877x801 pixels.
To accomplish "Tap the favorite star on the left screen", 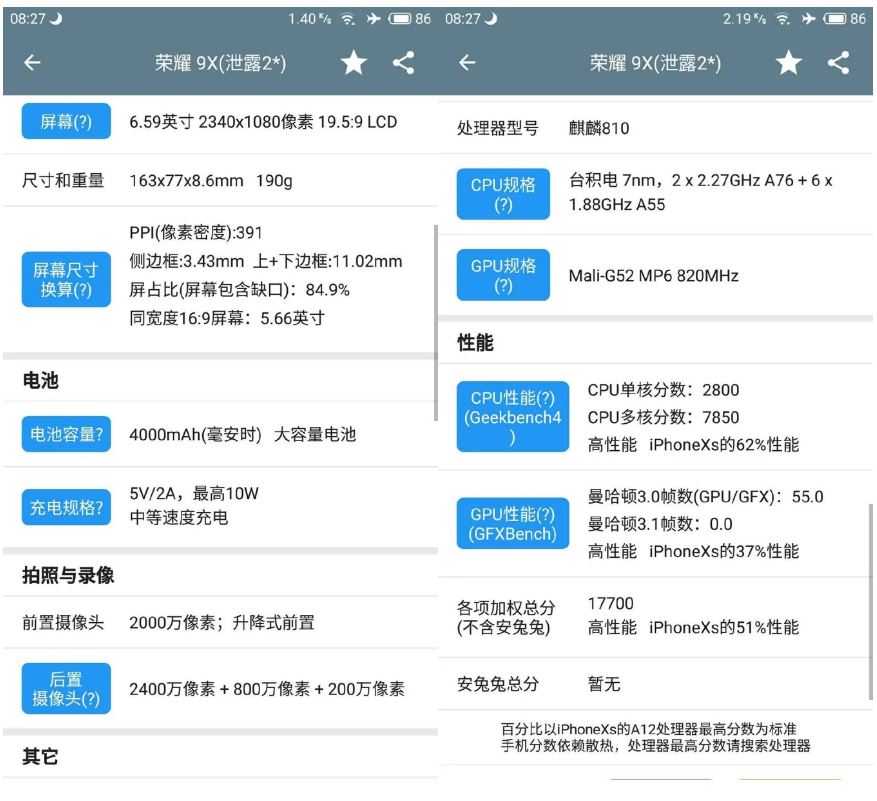I will point(354,63).
